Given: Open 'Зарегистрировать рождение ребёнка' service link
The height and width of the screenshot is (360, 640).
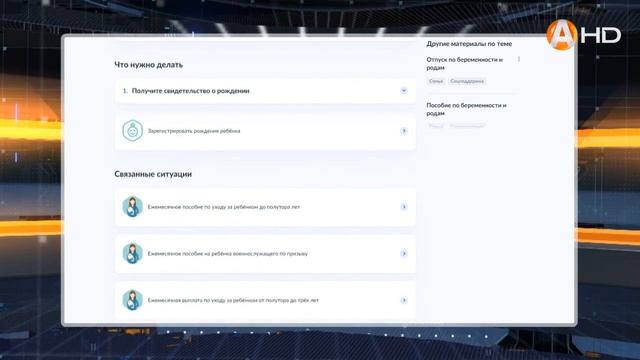Looking at the screenshot, I should pos(194,131).
